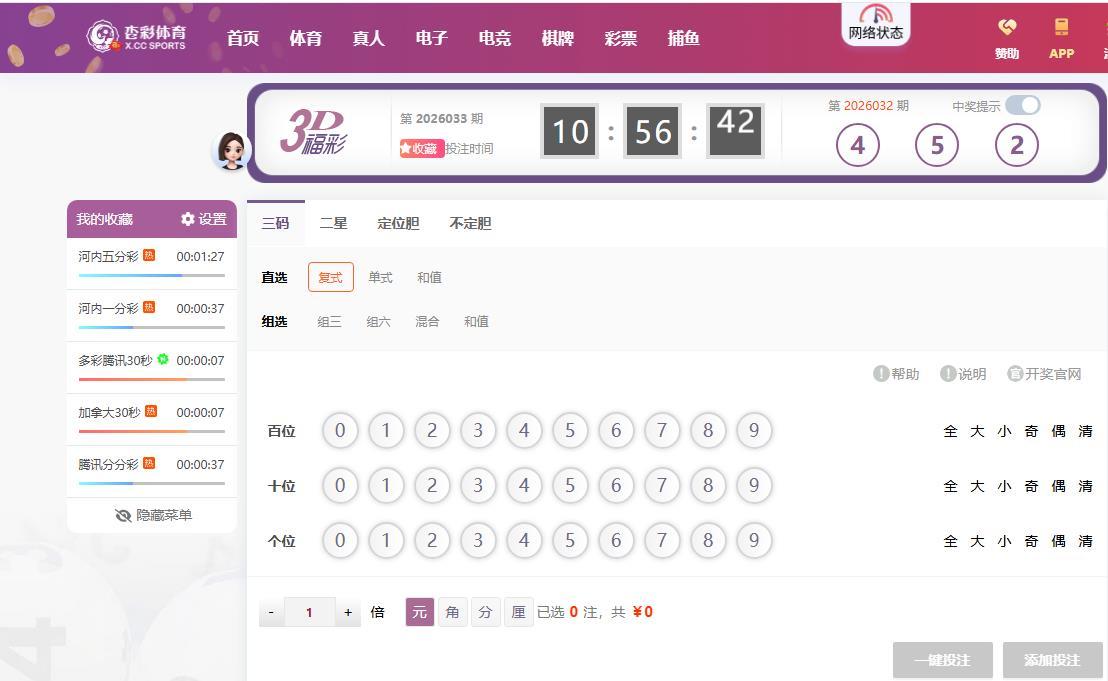Open the network status indicator
The image size is (1108, 681).
pyautogui.click(x=876, y=24)
